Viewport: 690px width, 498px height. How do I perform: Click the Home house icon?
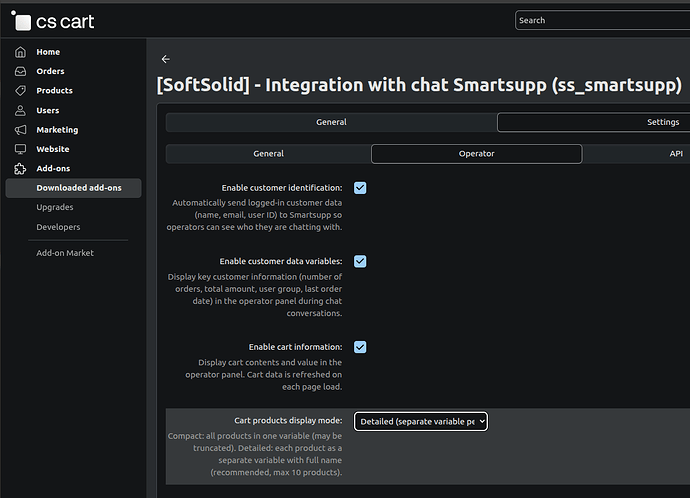(x=20, y=52)
